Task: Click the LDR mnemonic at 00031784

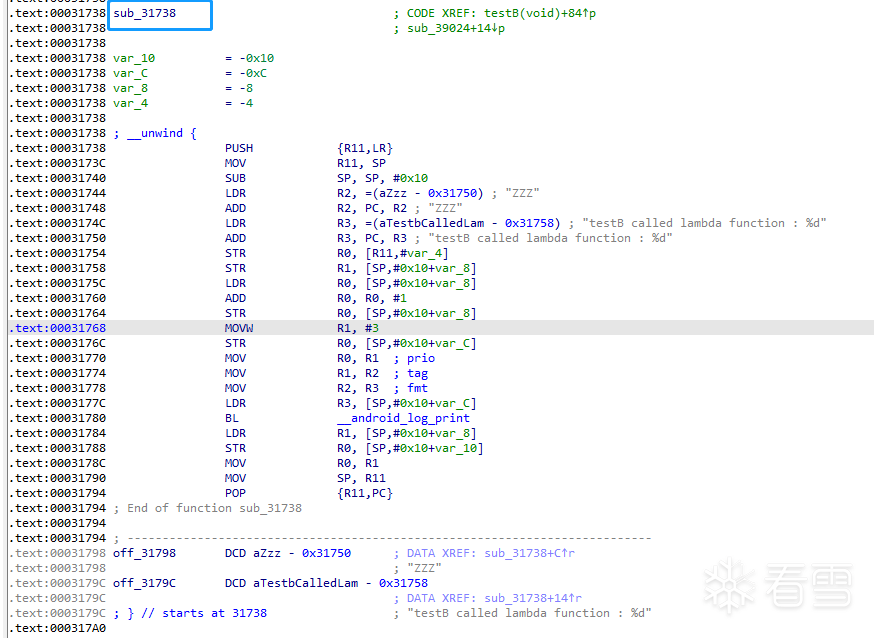Action: click(x=235, y=434)
